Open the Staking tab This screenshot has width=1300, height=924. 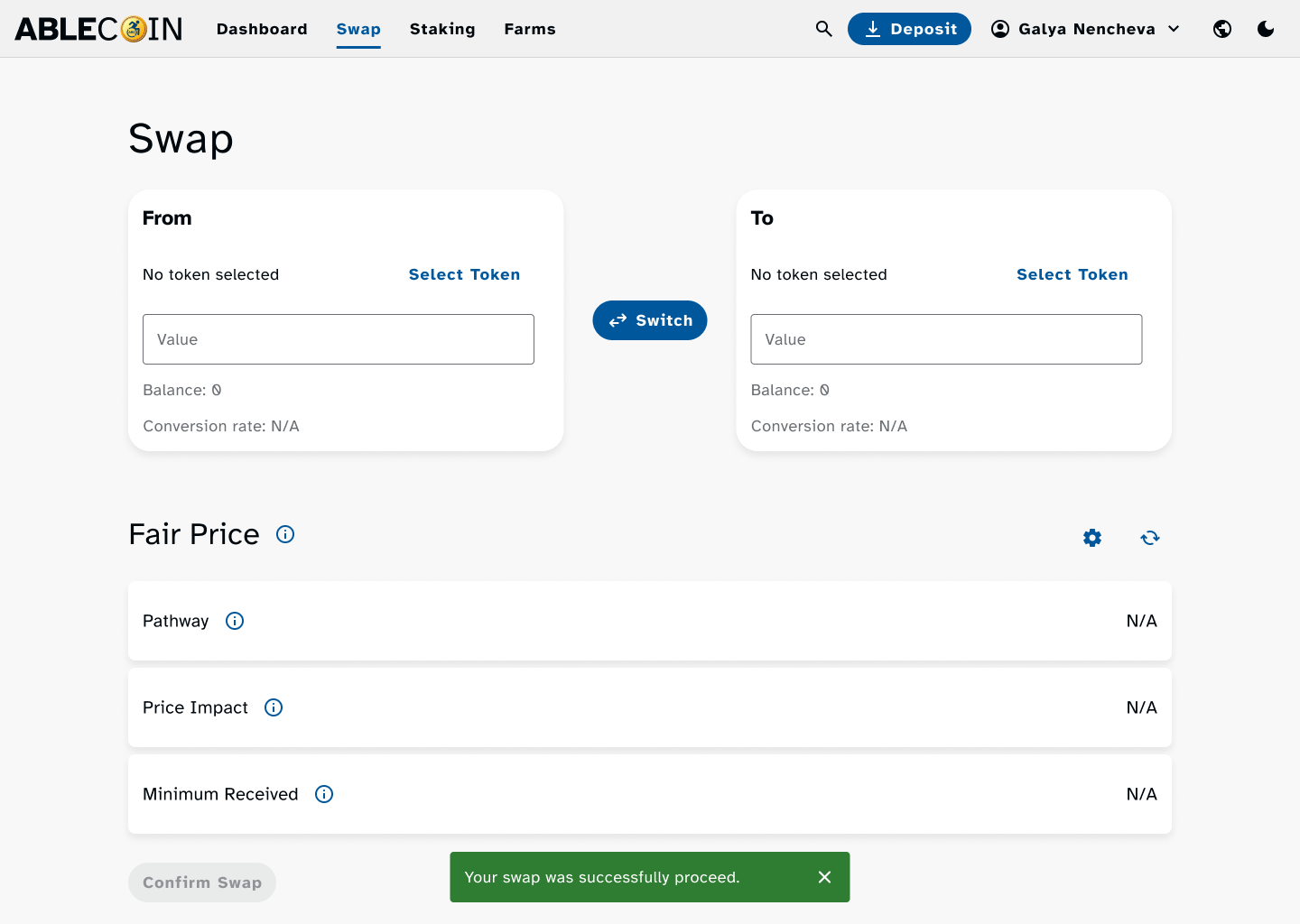[442, 29]
